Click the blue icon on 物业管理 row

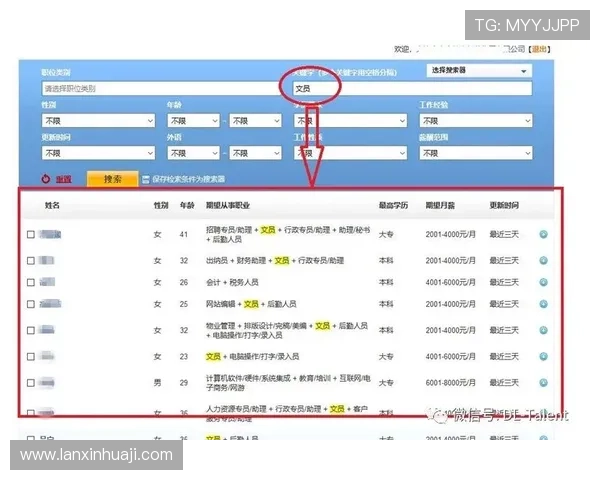pos(543,331)
